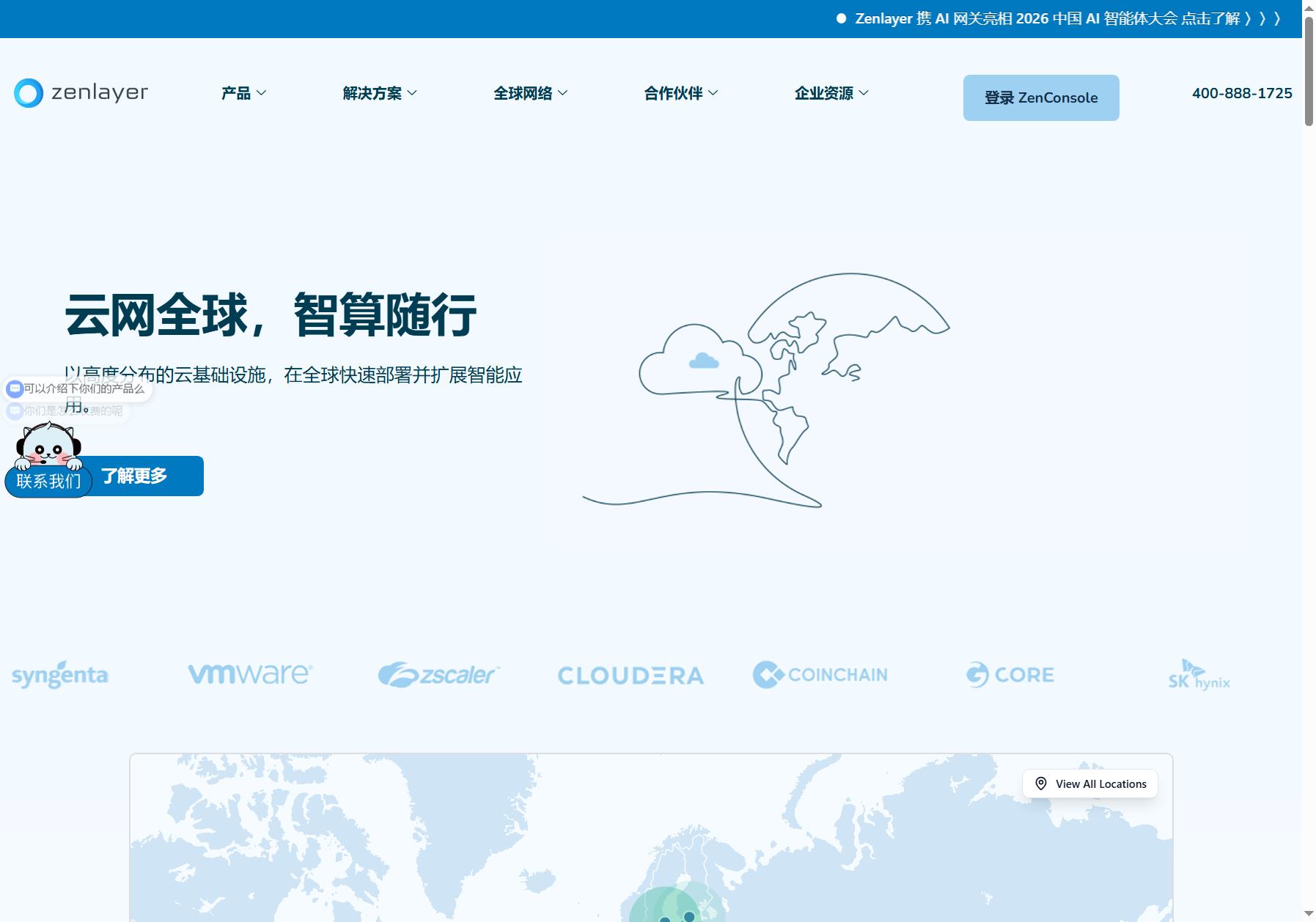Click the zenlayer wordmark text

[100, 92]
